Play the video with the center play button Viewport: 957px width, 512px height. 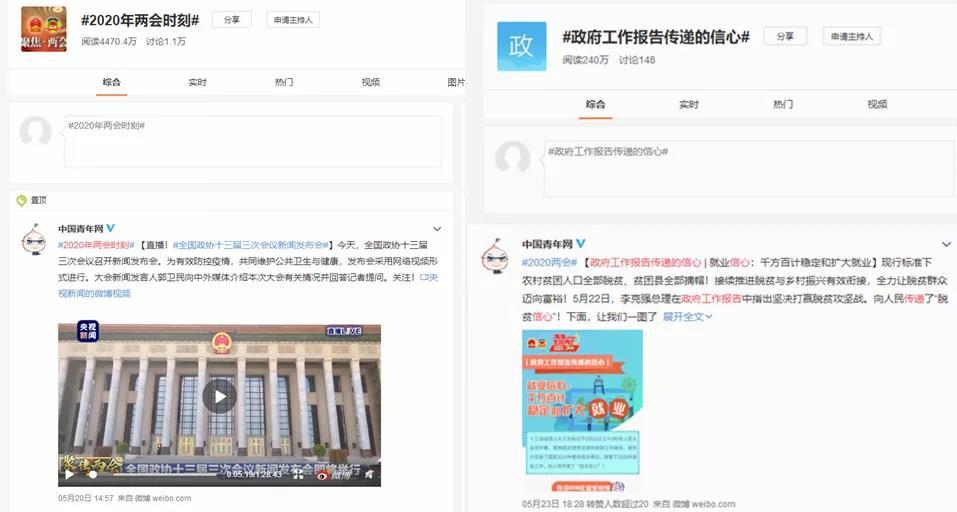coord(219,396)
